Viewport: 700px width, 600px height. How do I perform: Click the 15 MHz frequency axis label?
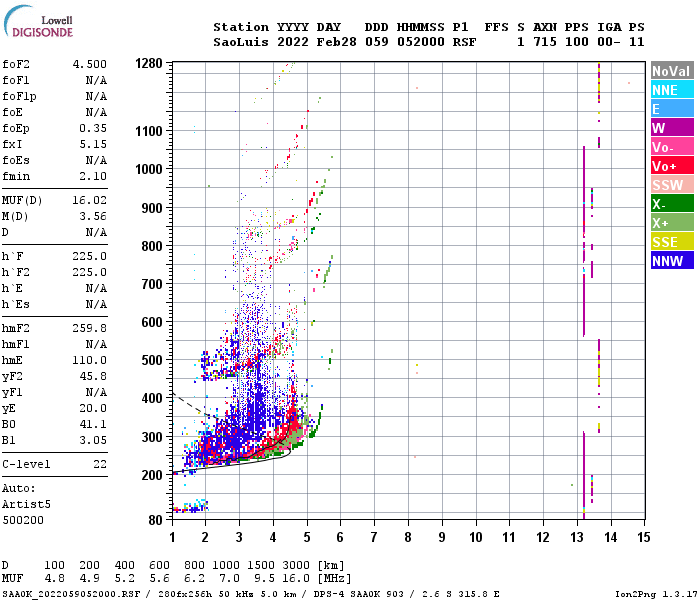click(x=644, y=537)
